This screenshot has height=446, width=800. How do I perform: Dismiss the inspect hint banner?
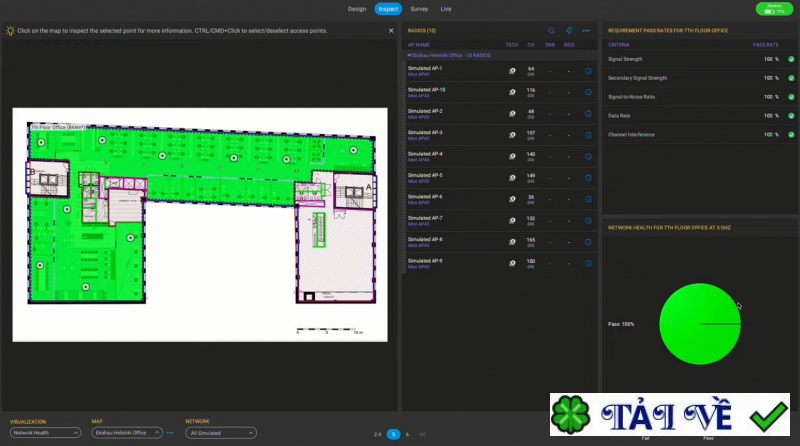pyautogui.click(x=391, y=31)
